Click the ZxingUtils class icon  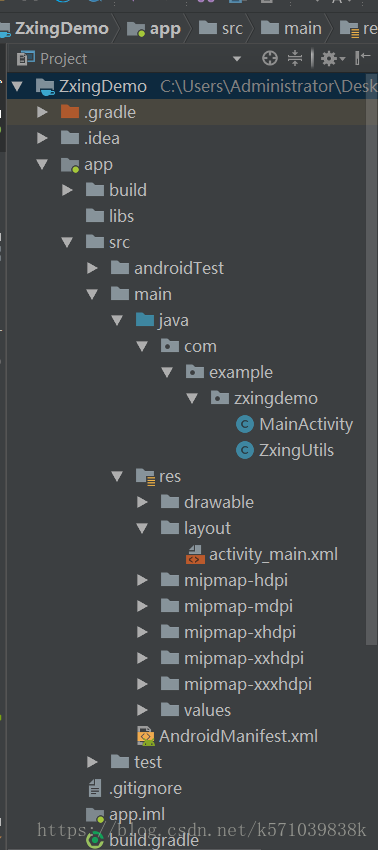tap(245, 450)
